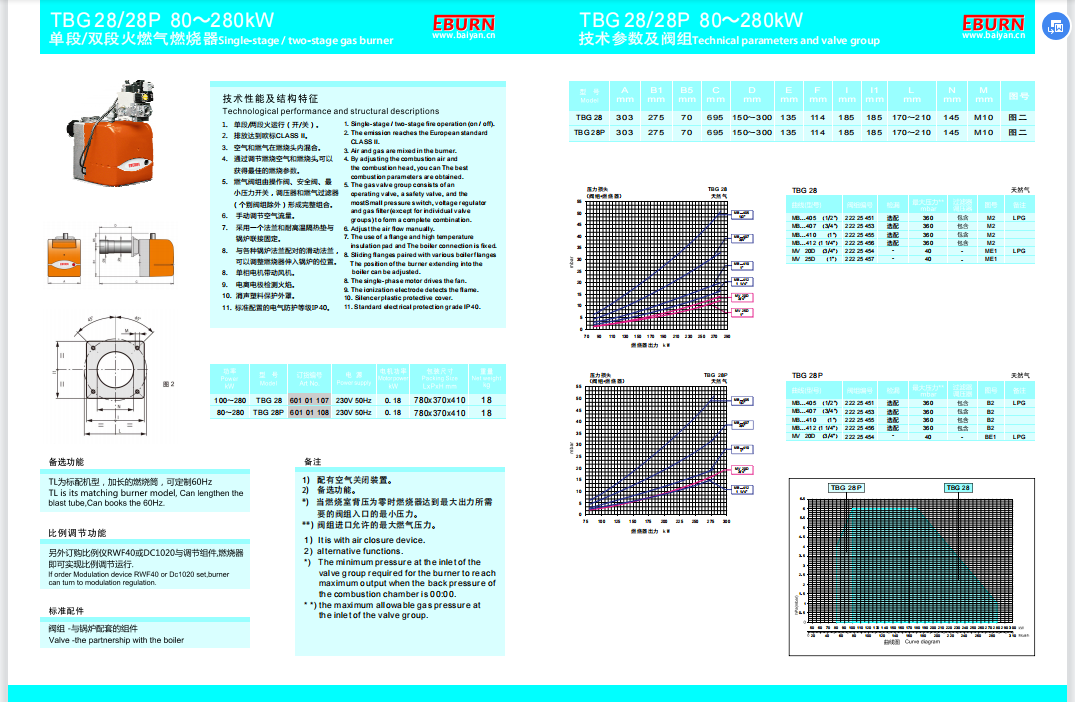Viewport: 1075px width, 702px height.
Task: Click highlighted Art No. 601 01 108
Action: (x=308, y=412)
